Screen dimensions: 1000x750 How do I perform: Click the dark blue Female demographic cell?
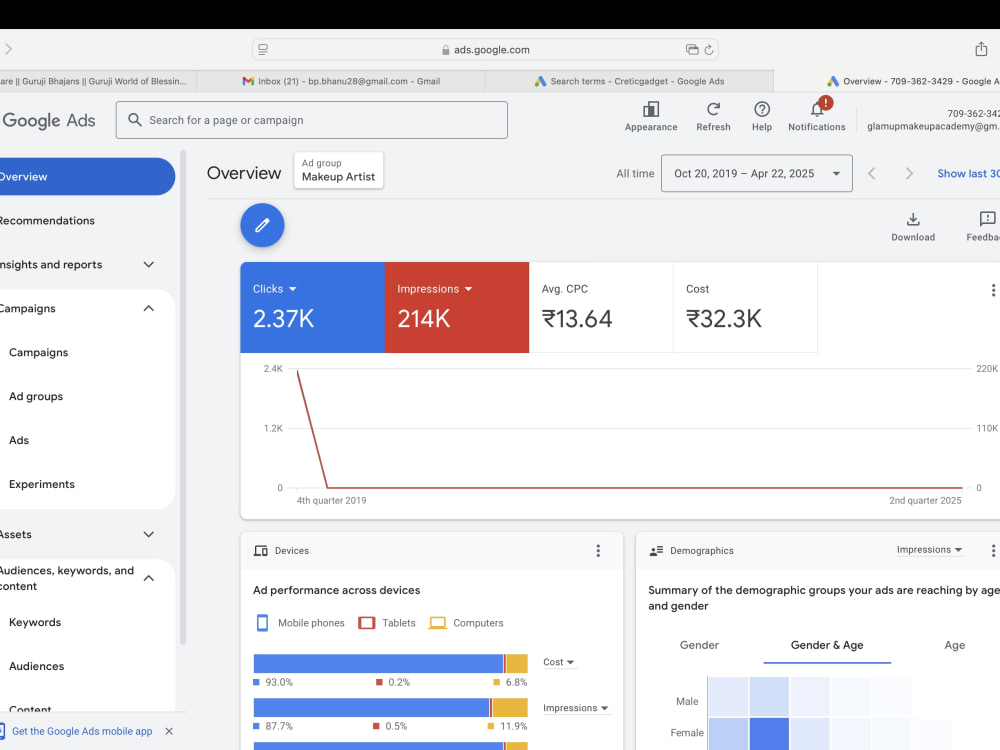point(768,733)
